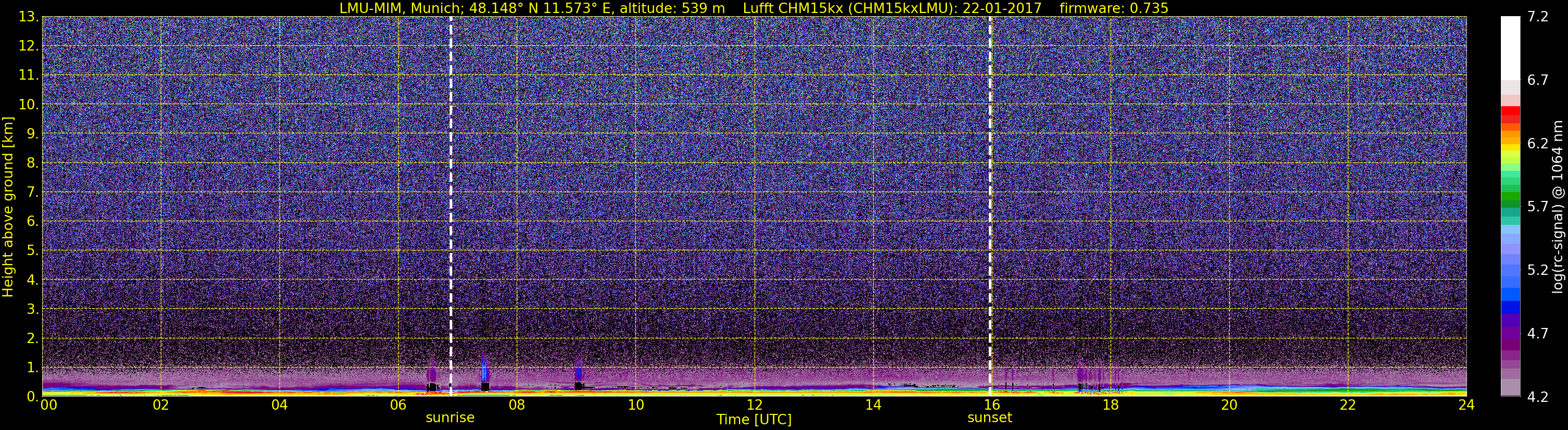Screen dimensions: 1568x430
Task: Click the '02' tick on the time axis
Action: (161, 405)
